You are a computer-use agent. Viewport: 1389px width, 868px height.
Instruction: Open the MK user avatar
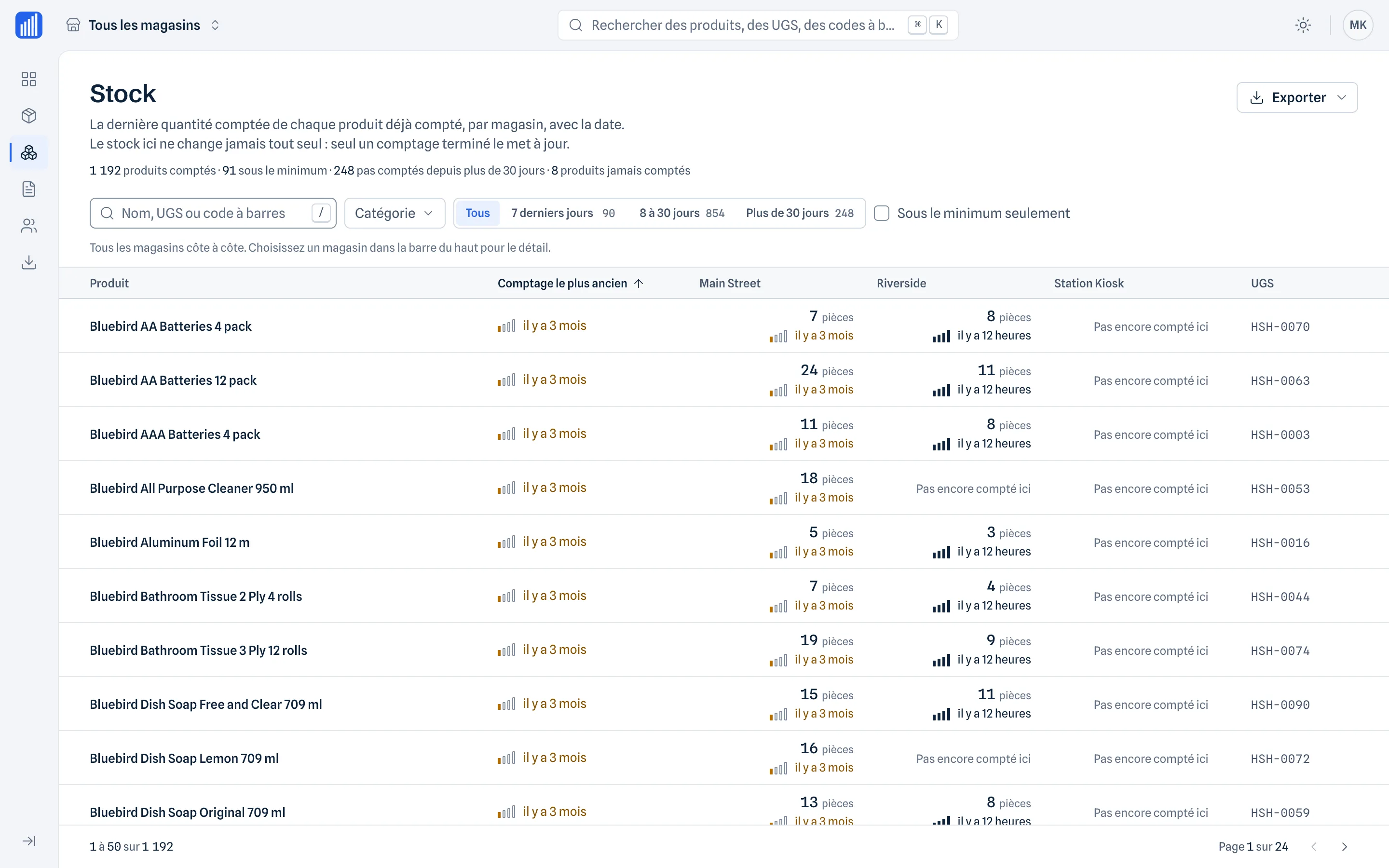click(1358, 25)
